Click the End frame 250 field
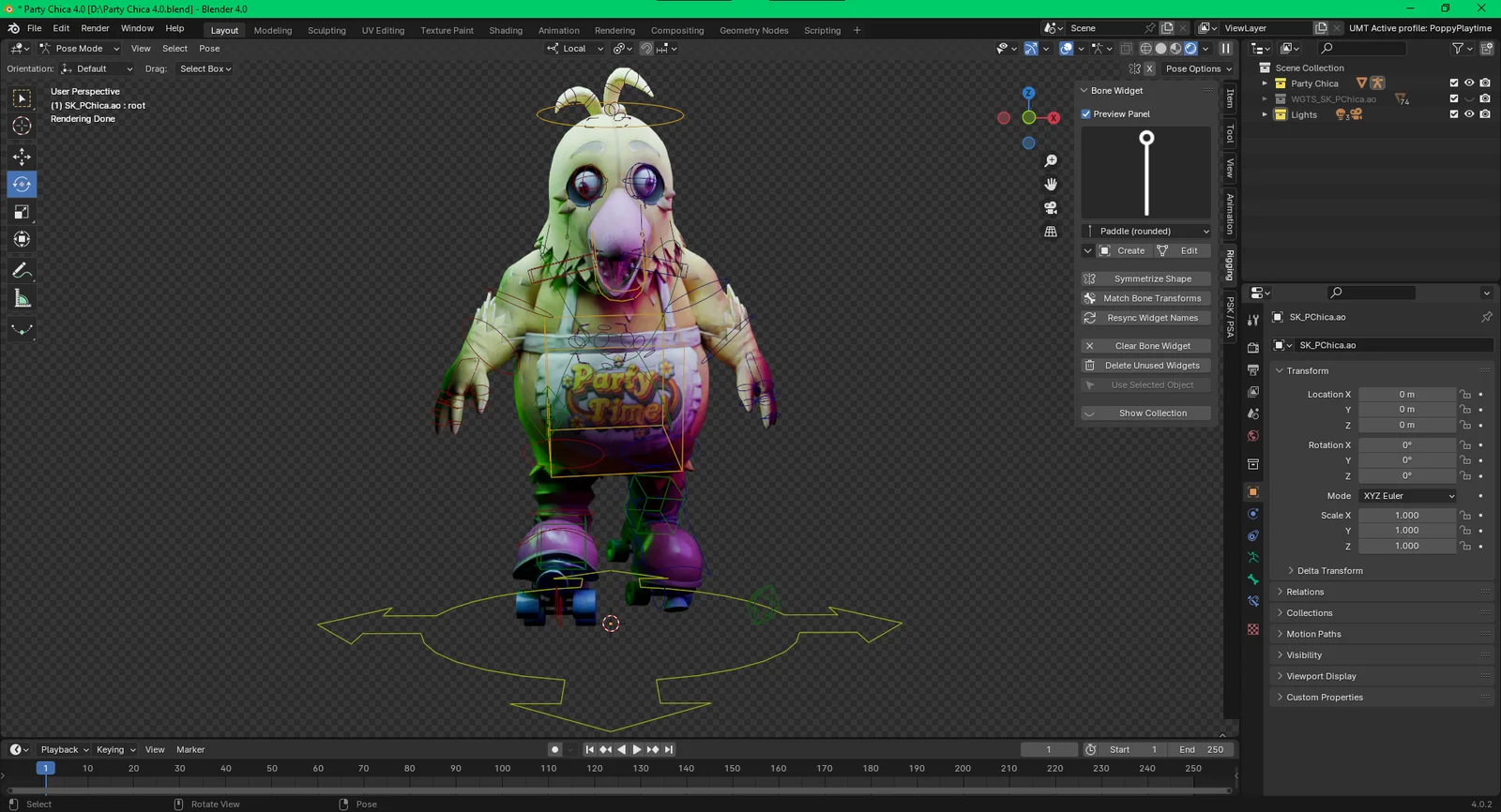The height and width of the screenshot is (812, 1501). 1202,750
